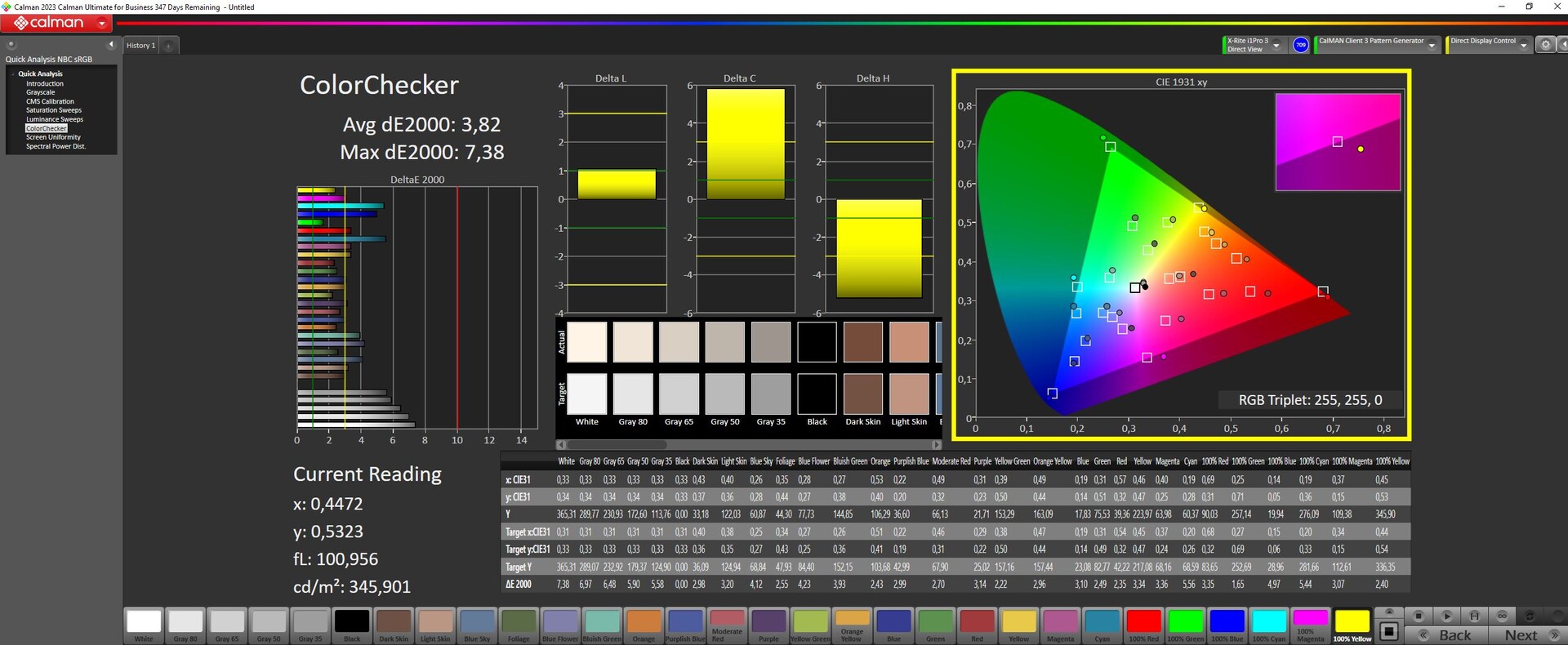
Task: Open the CalMAN Client 3 Pattern Generator dropdown
Action: 1432,46
